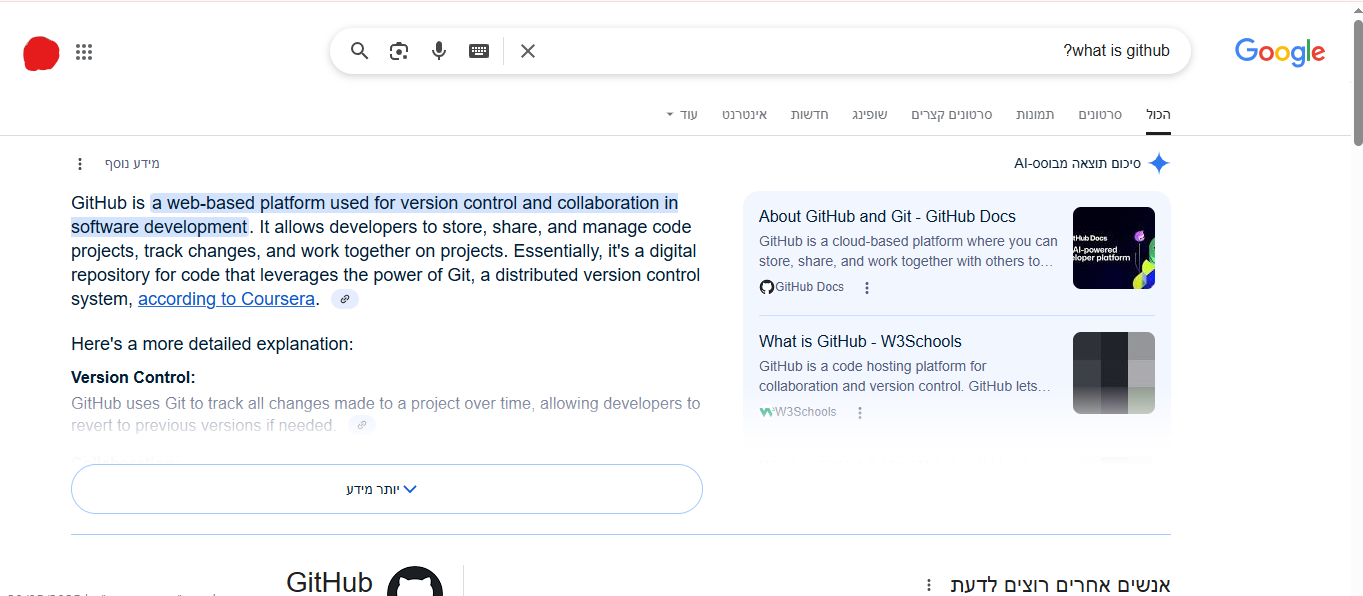This screenshot has height=596, width=1363.
Task: Click the AI overview sparkle icon
Action: point(1159,164)
